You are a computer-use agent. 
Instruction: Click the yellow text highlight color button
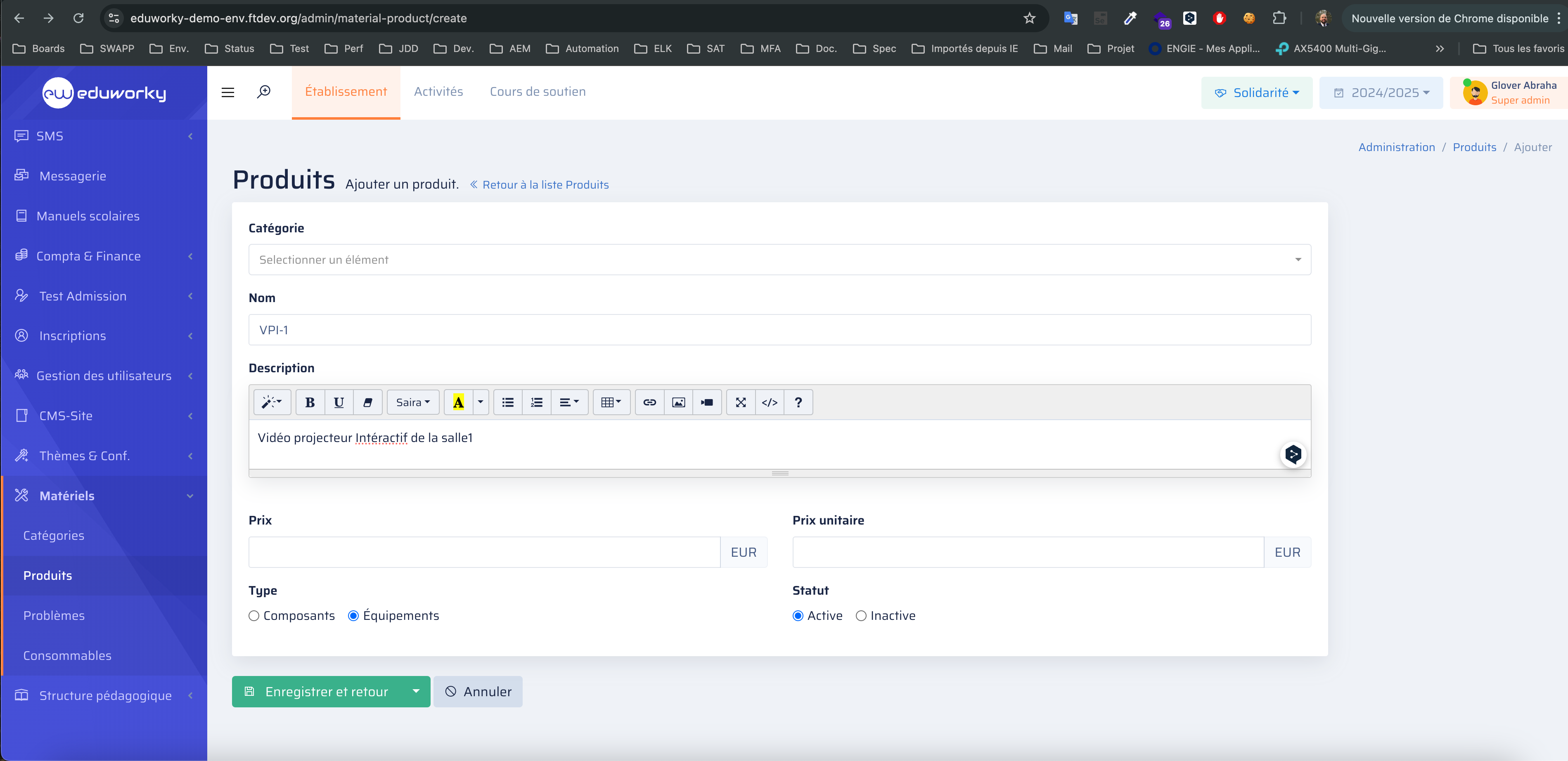(458, 402)
